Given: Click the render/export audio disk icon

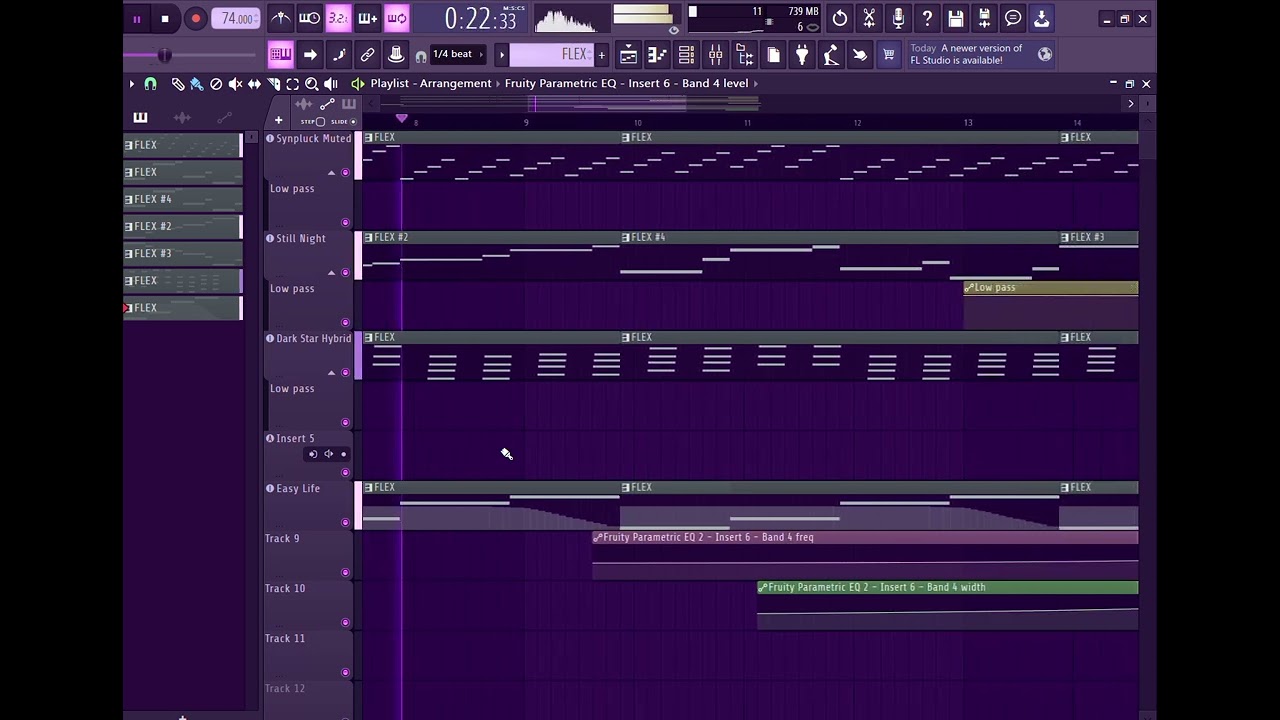Looking at the screenshot, I should pyautogui.click(x=984, y=18).
